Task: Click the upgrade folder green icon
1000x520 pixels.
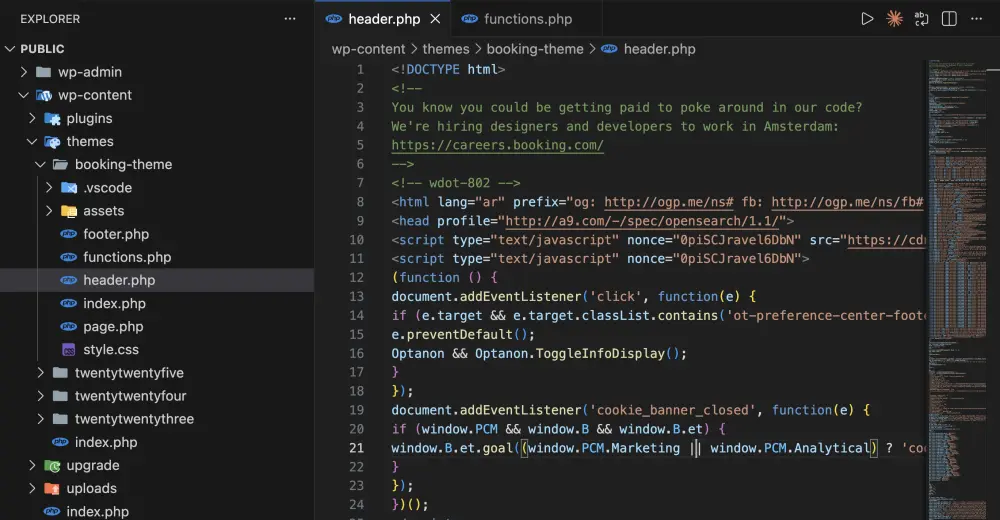Action: (52, 466)
